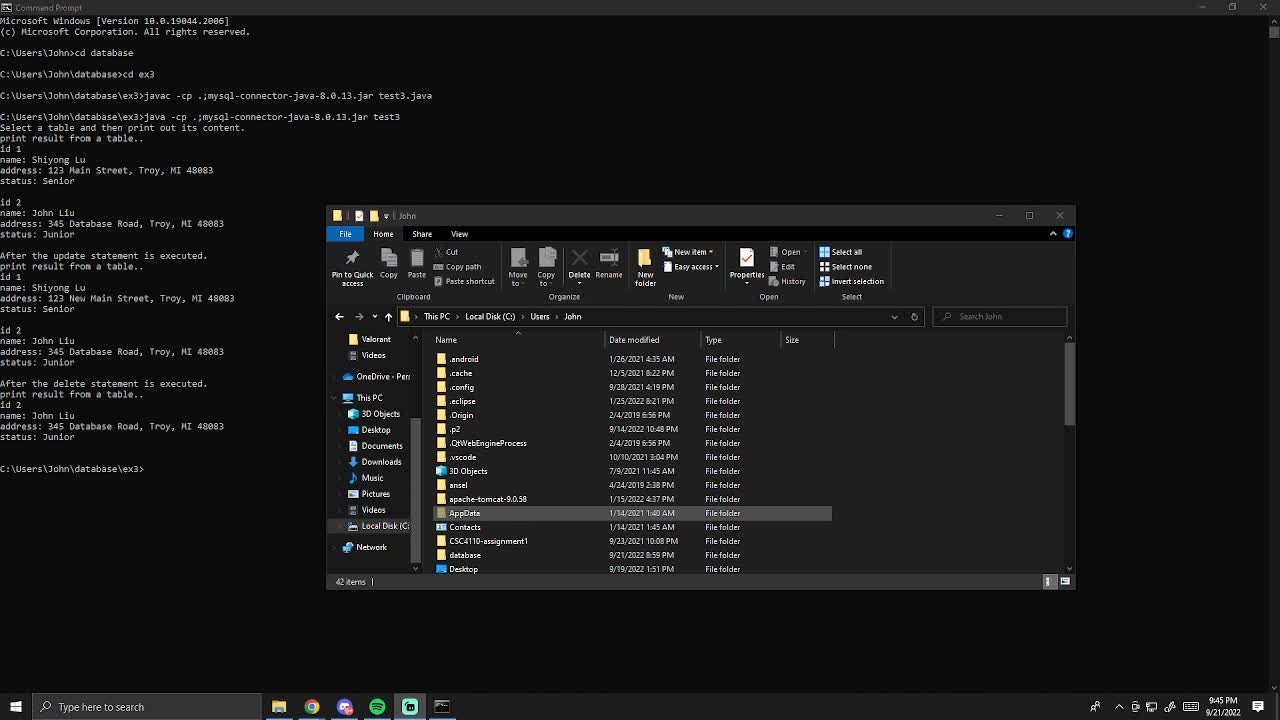Click Local Disk (C:) in the address breadcrumb
The height and width of the screenshot is (720, 1280).
click(x=490, y=317)
